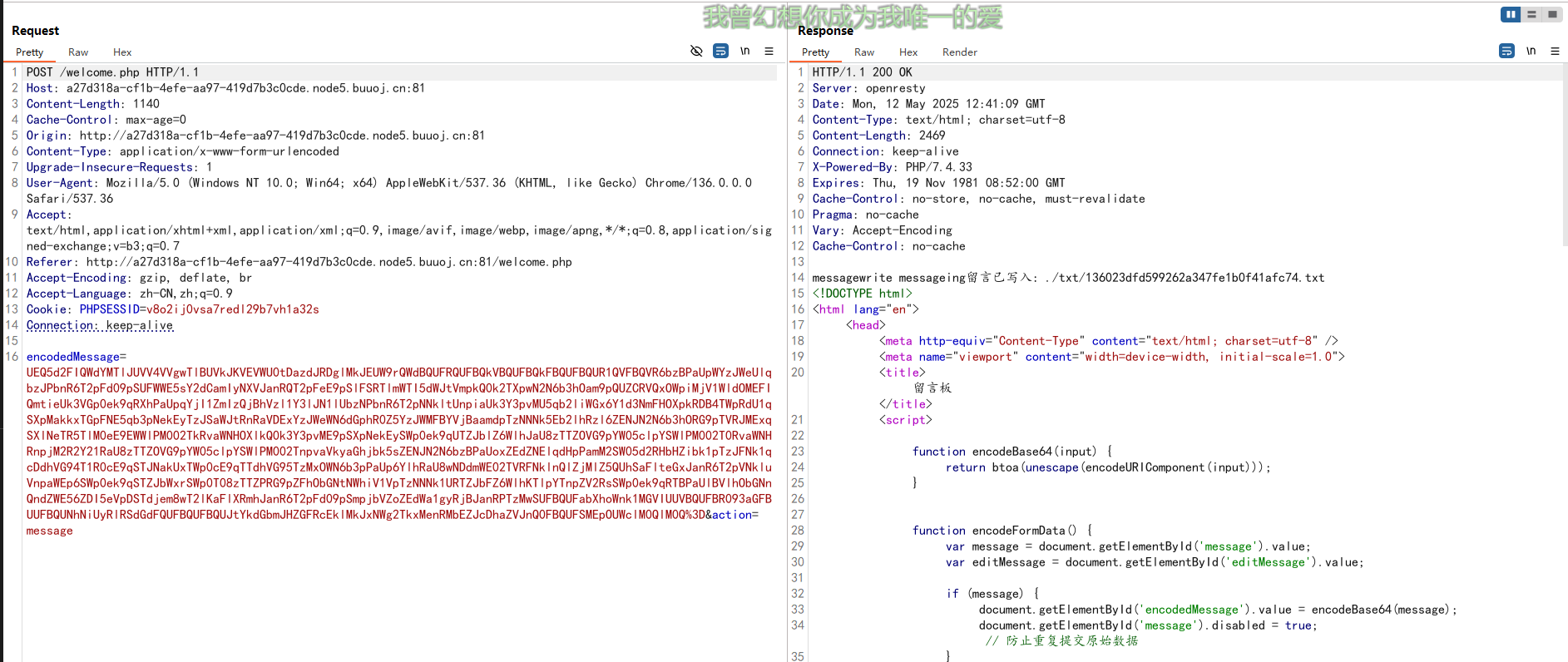Switch to the single combined pane layout icon
Viewport: 1568px width, 662px height.
tap(1552, 14)
